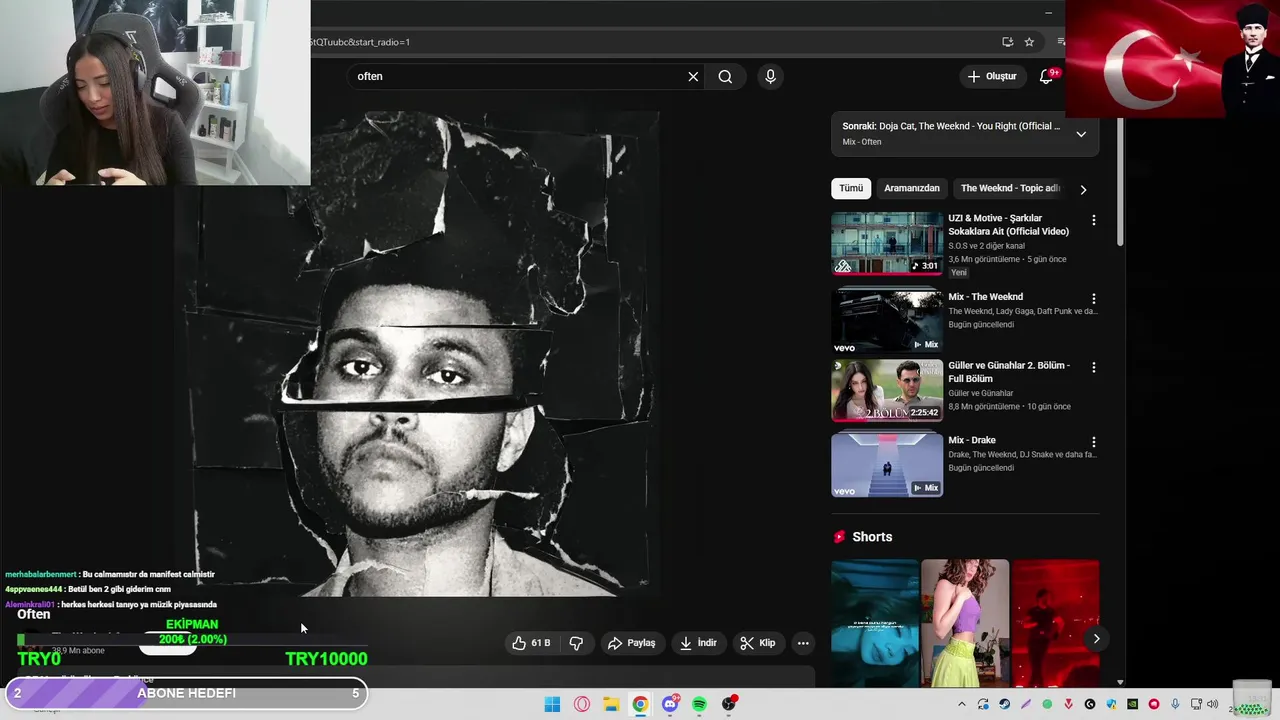
Task: Click the browser address bar URL
Action: point(360,42)
